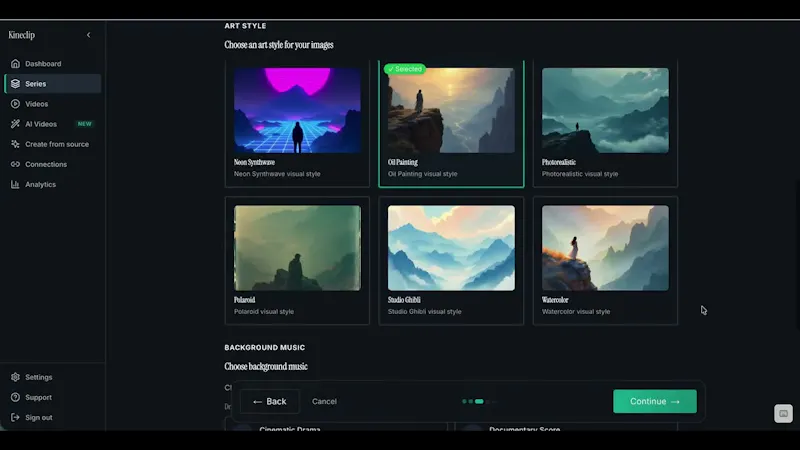Open the Series section
This screenshot has height=450, width=800.
pos(53,84)
